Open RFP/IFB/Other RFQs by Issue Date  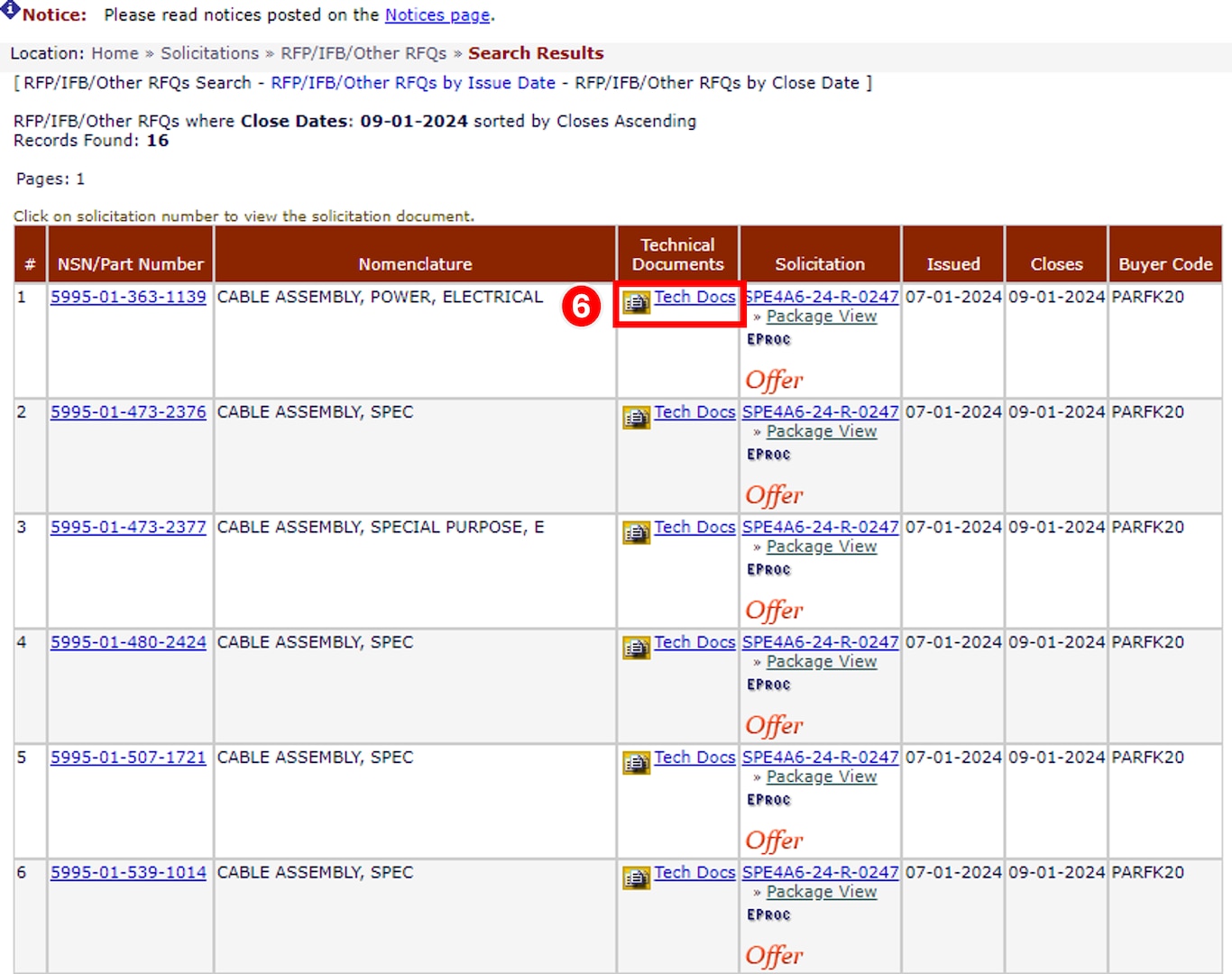[413, 83]
